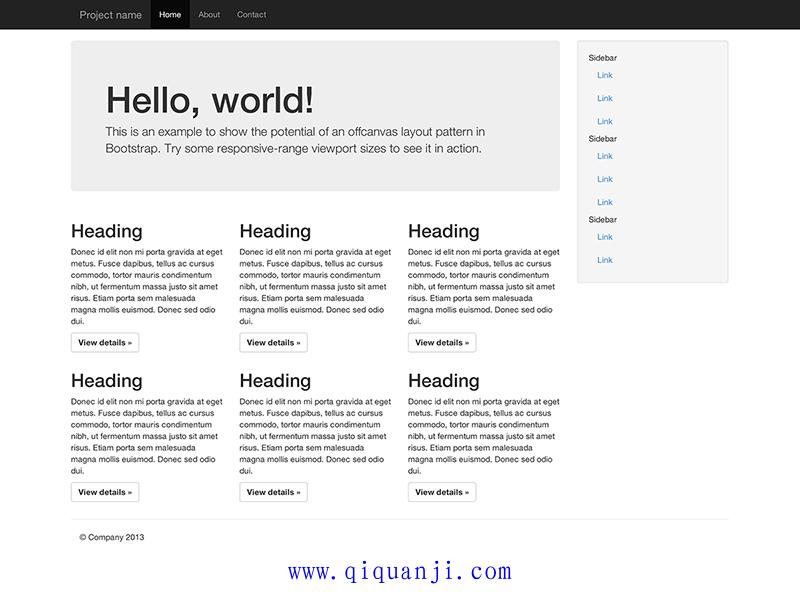Image resolution: width=800 pixels, height=600 pixels.
Task: Click View details in second row, middle column
Action: click(273, 492)
